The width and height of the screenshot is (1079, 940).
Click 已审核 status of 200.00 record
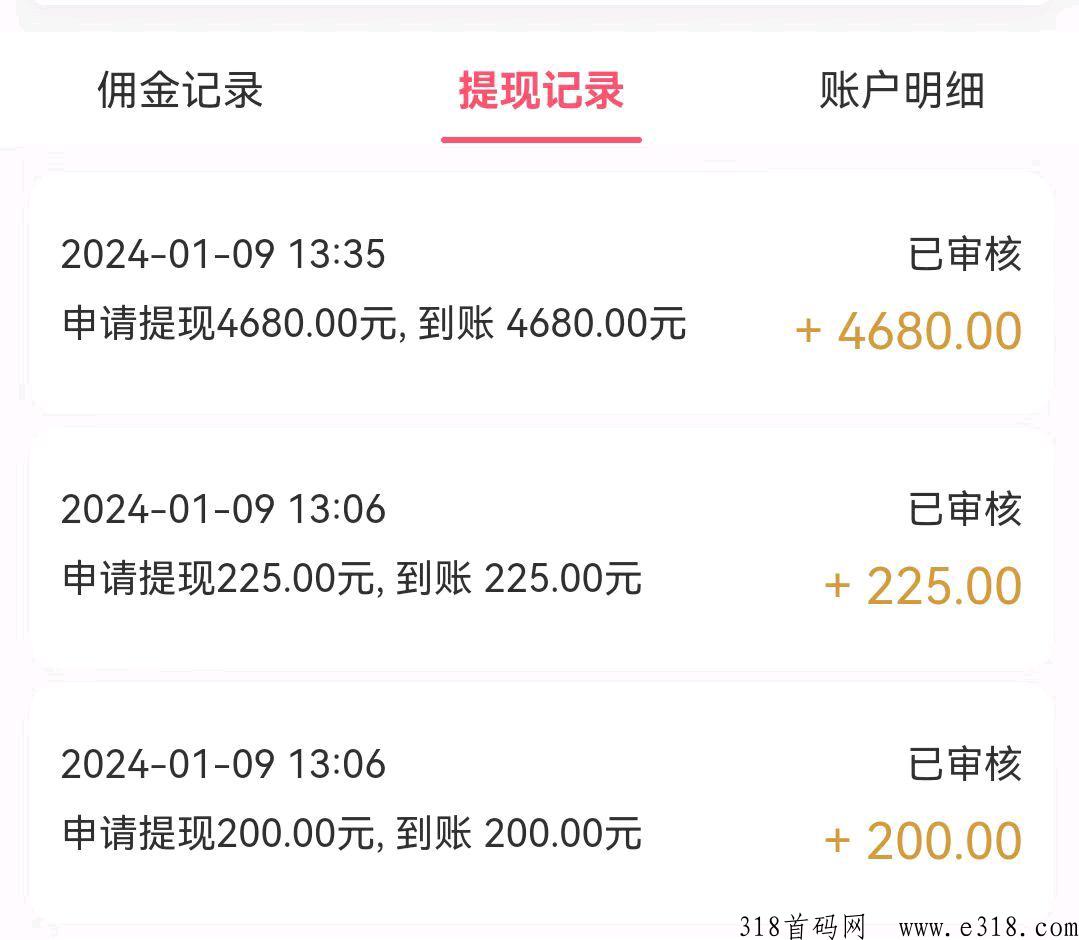(x=965, y=764)
